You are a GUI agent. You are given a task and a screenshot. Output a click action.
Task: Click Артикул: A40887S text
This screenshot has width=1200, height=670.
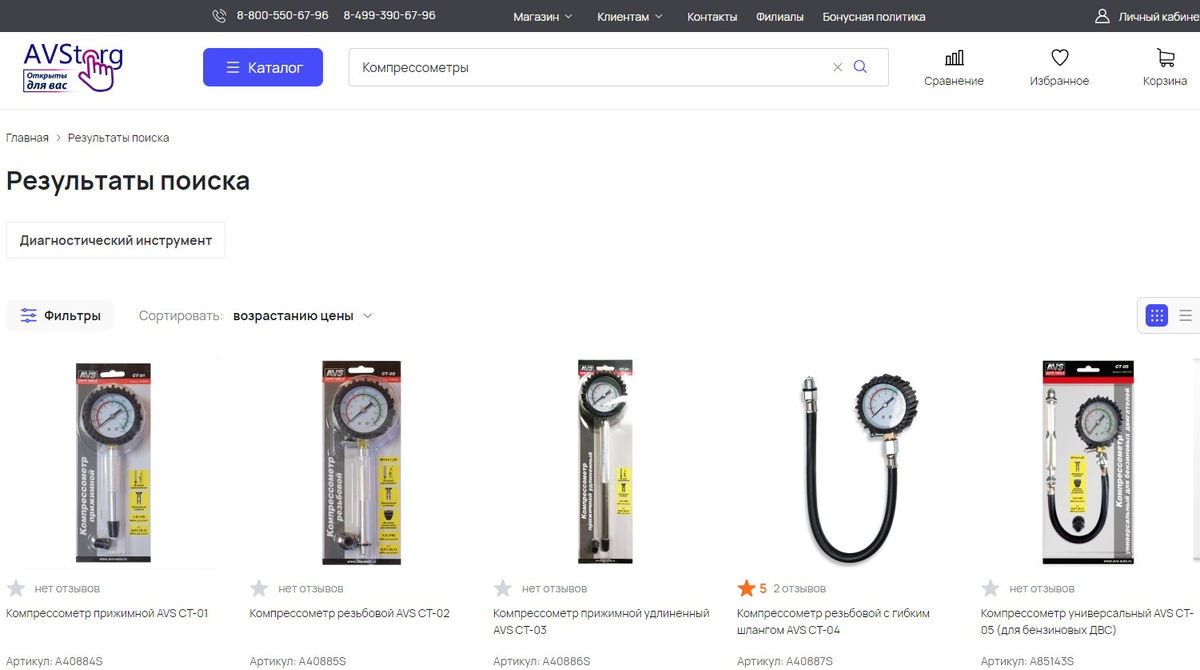click(x=785, y=661)
